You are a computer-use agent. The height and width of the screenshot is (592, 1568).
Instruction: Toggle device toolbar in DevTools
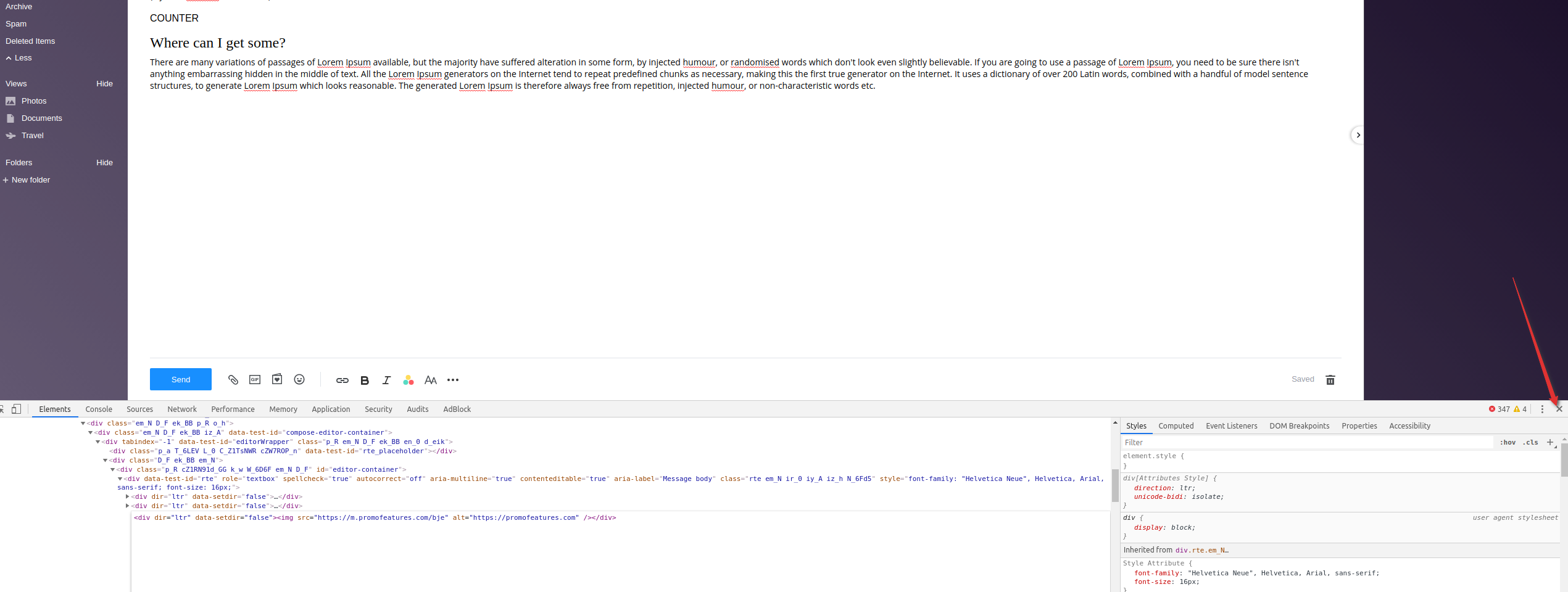(x=17, y=409)
